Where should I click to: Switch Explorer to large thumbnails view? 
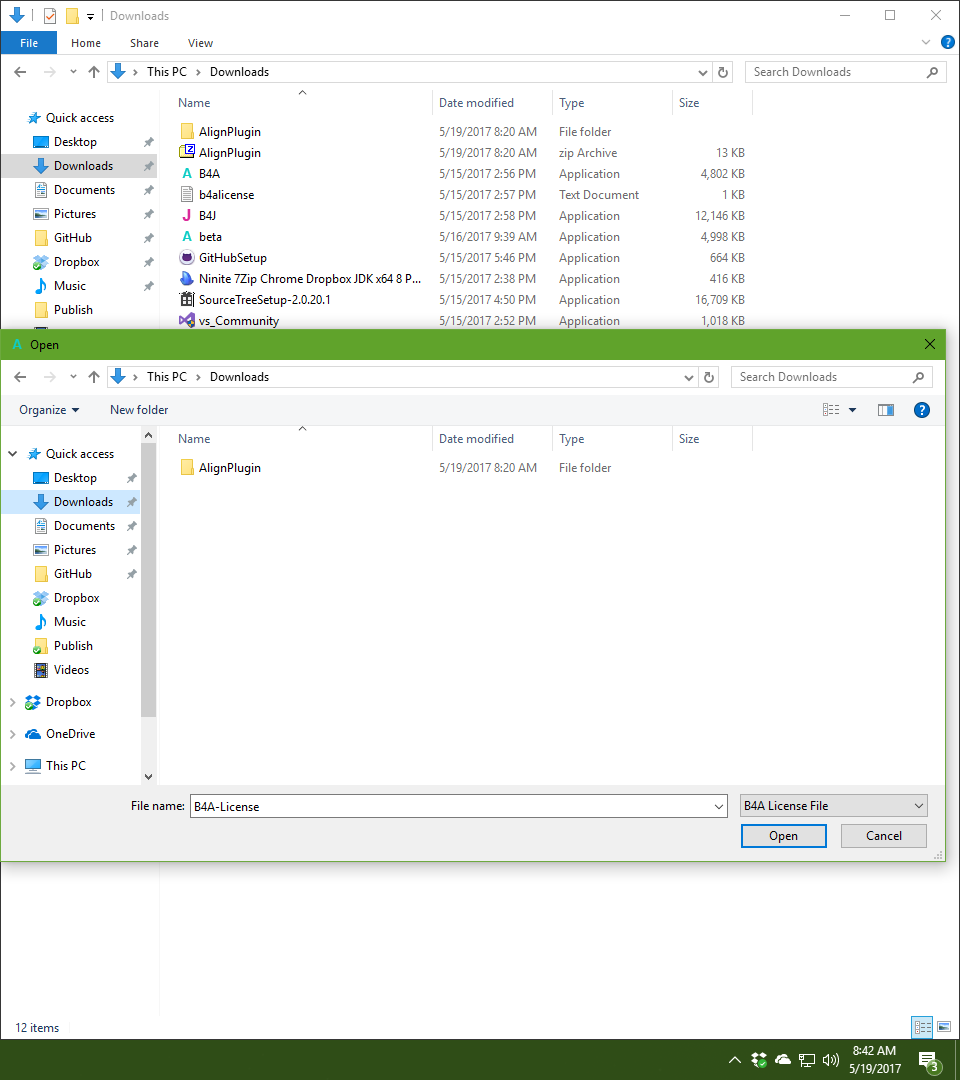pyautogui.click(x=943, y=1027)
